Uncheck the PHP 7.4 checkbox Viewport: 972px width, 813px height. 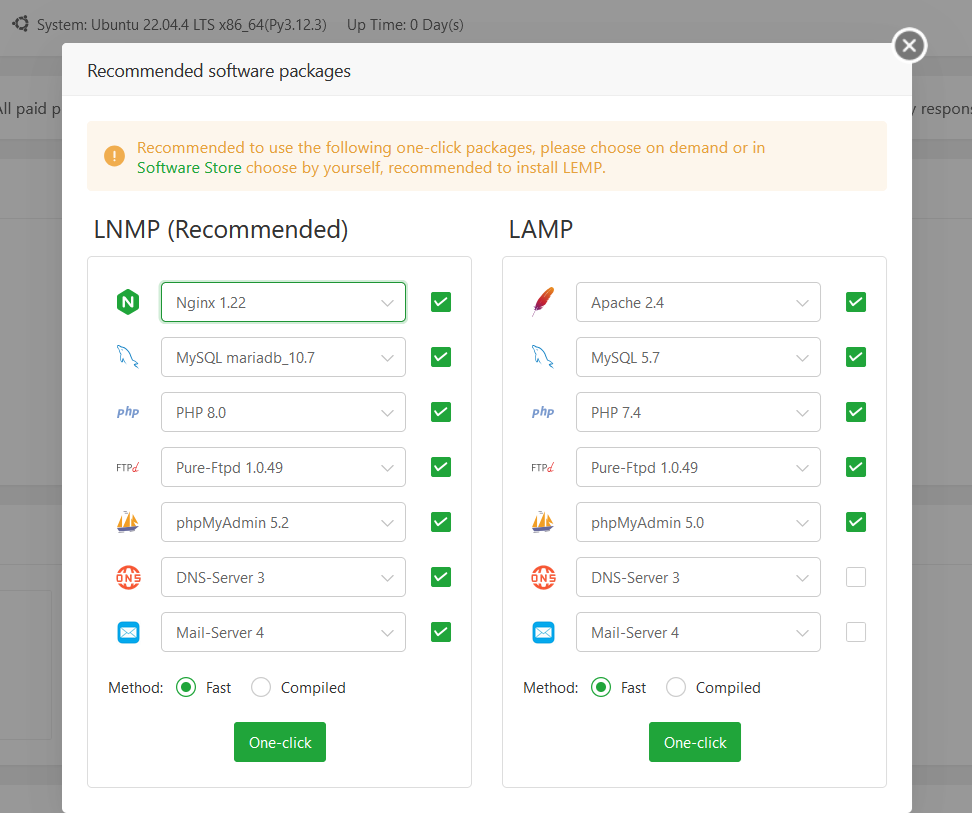[856, 412]
